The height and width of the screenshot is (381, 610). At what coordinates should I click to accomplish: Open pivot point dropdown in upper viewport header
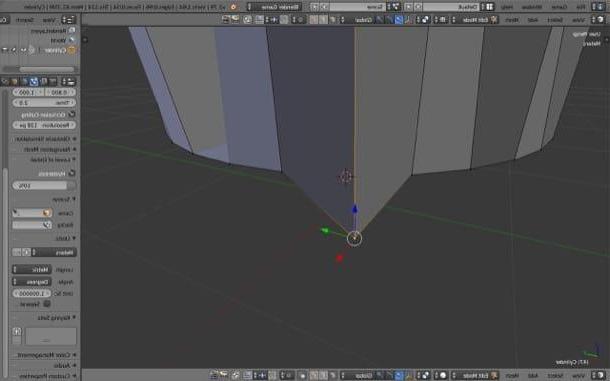click(x=423, y=19)
